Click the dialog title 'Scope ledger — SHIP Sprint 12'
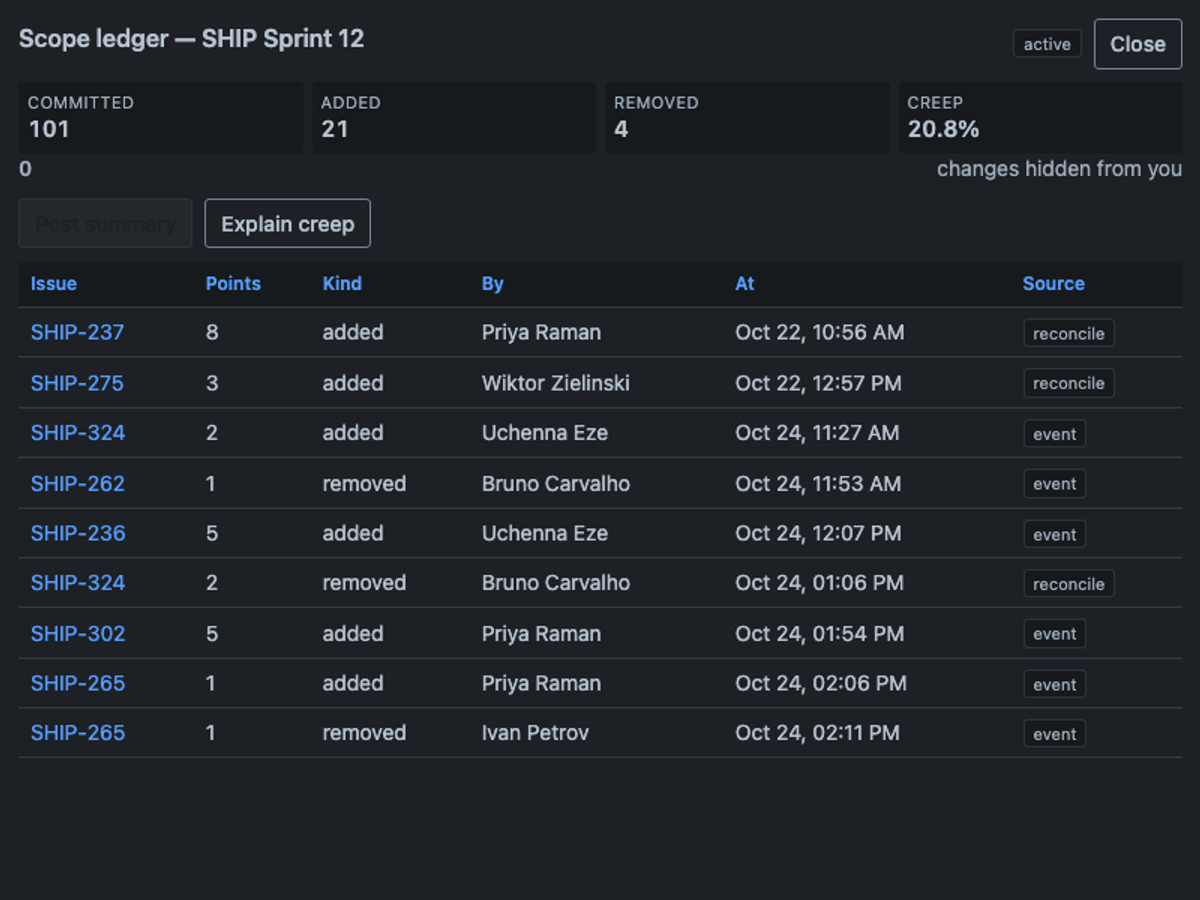The height and width of the screenshot is (900, 1200). click(191, 39)
